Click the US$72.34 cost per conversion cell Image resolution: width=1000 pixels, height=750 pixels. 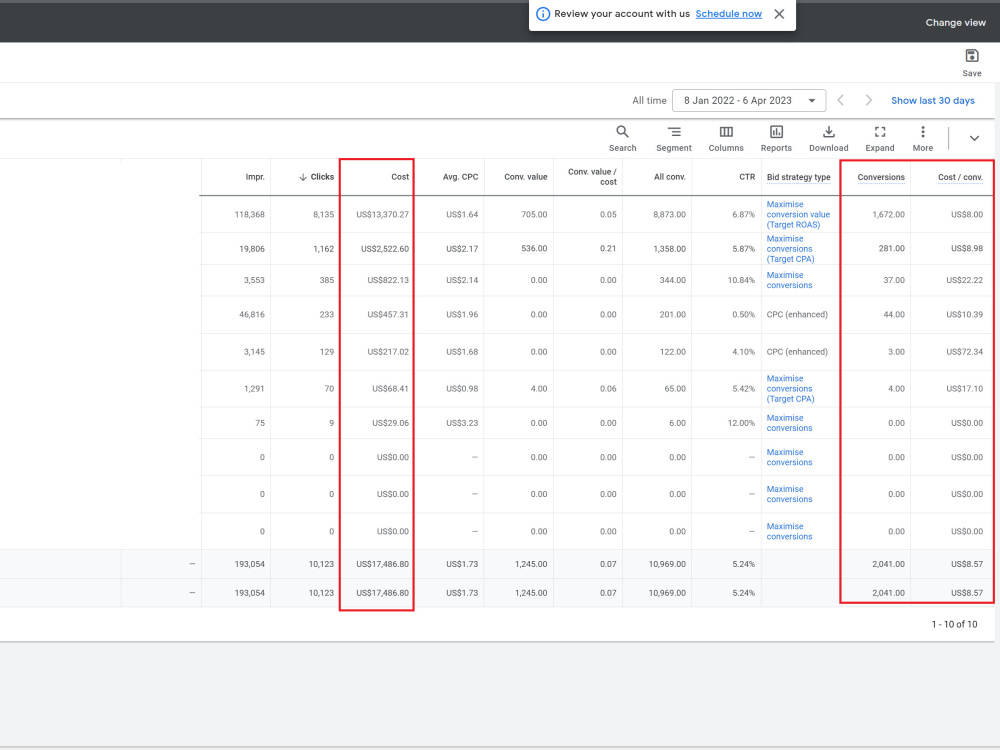tap(964, 351)
